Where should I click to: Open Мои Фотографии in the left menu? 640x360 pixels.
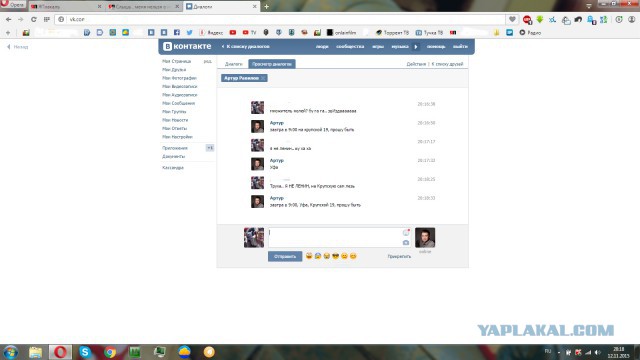click(179, 78)
